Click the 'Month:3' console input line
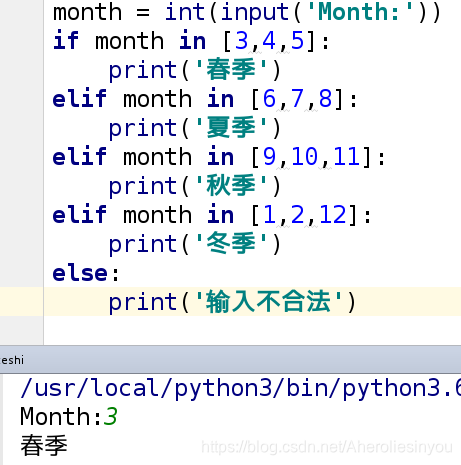 pyautogui.click(x=69, y=417)
